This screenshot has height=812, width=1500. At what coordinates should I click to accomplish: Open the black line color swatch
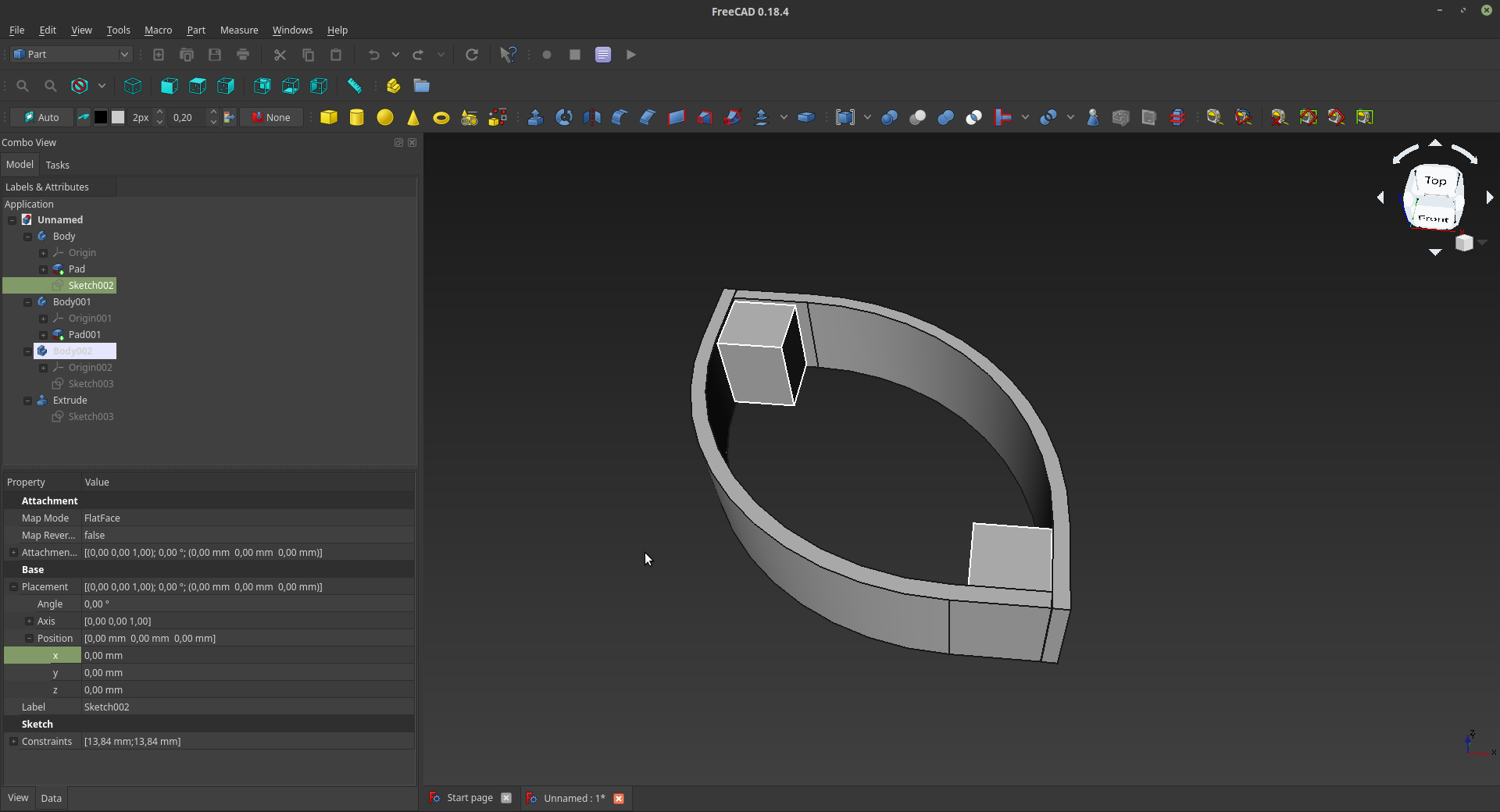(101, 117)
